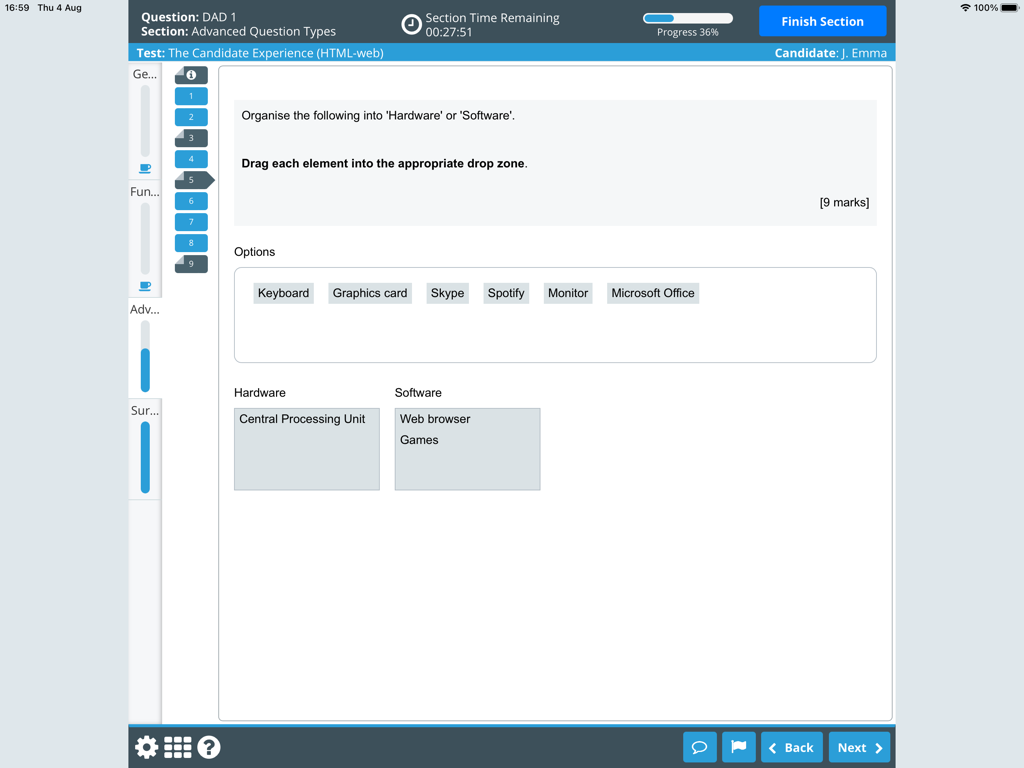Switch to question 1 in the sidebar
This screenshot has height=768, width=1024.
[191, 95]
